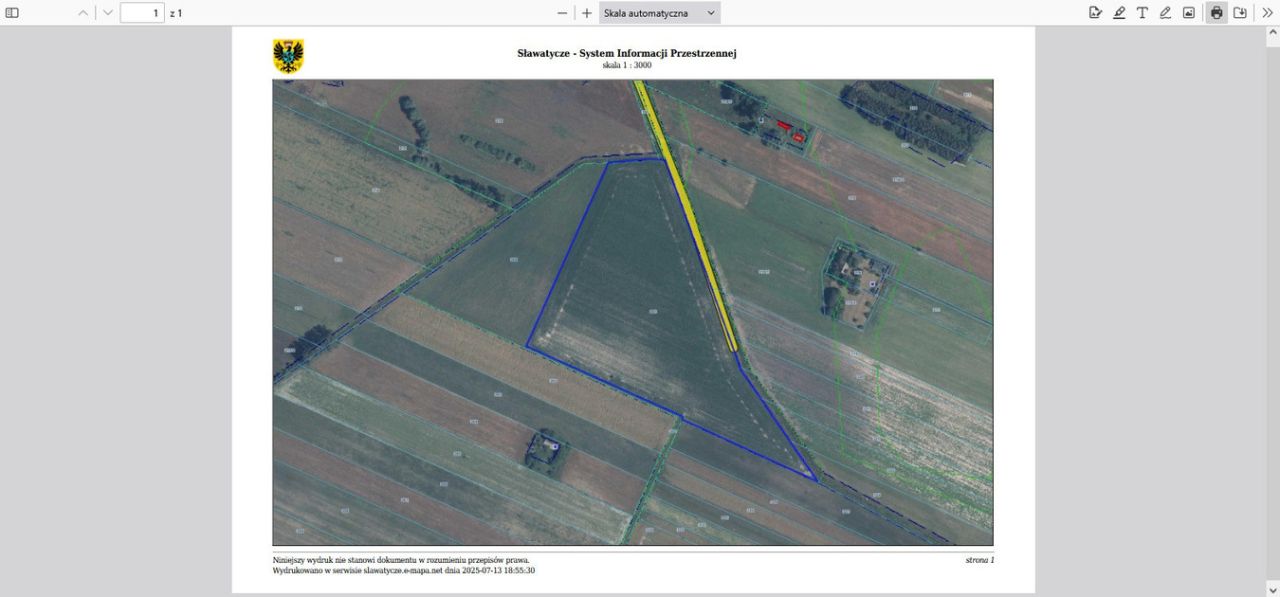Screen dimensions: 1280x597
Task: Open the more tools double-chevron menu
Action: click(x=1268, y=13)
